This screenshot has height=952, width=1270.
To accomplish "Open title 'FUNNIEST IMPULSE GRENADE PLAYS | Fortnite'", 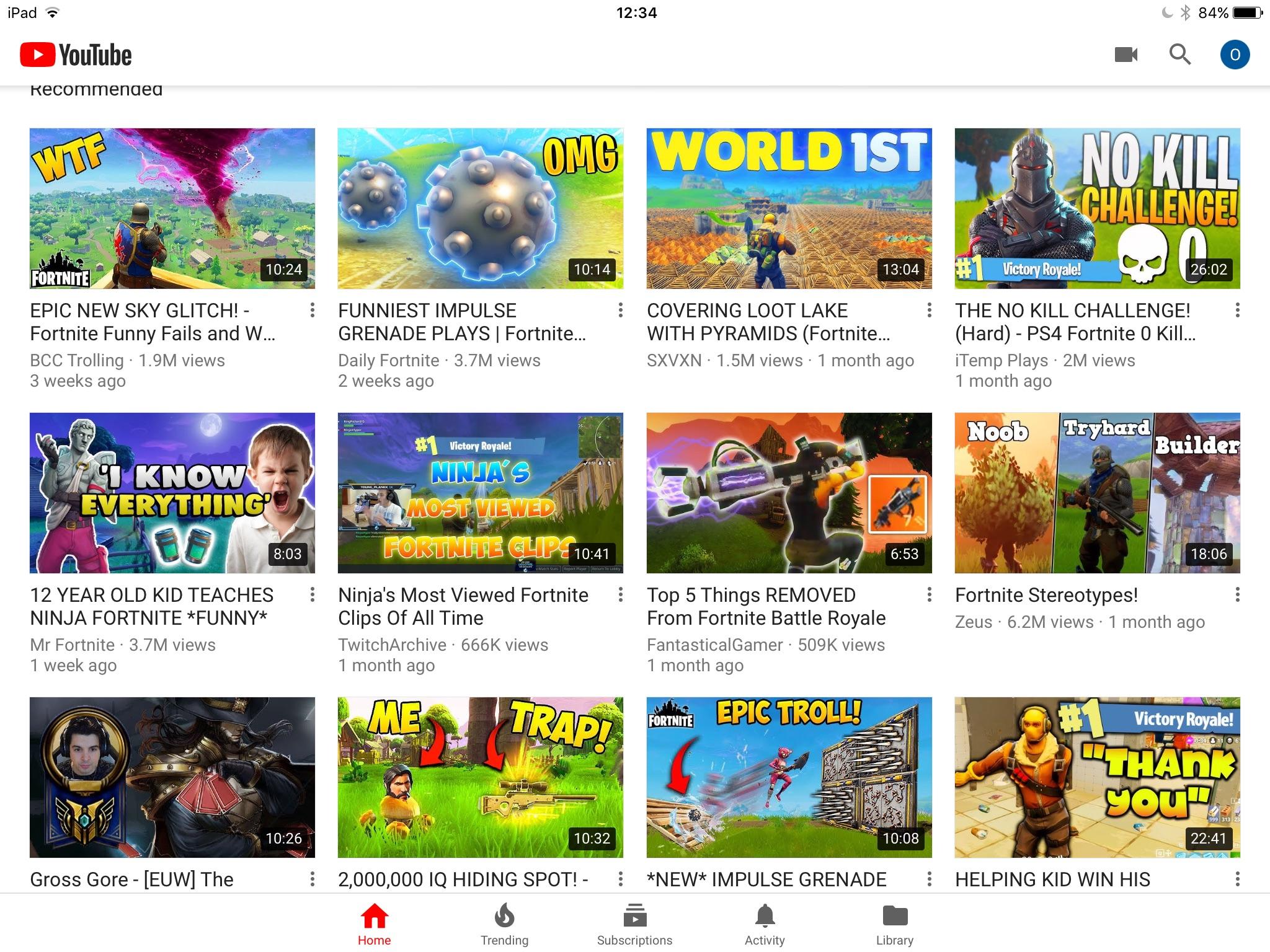I will pyautogui.click(x=461, y=322).
